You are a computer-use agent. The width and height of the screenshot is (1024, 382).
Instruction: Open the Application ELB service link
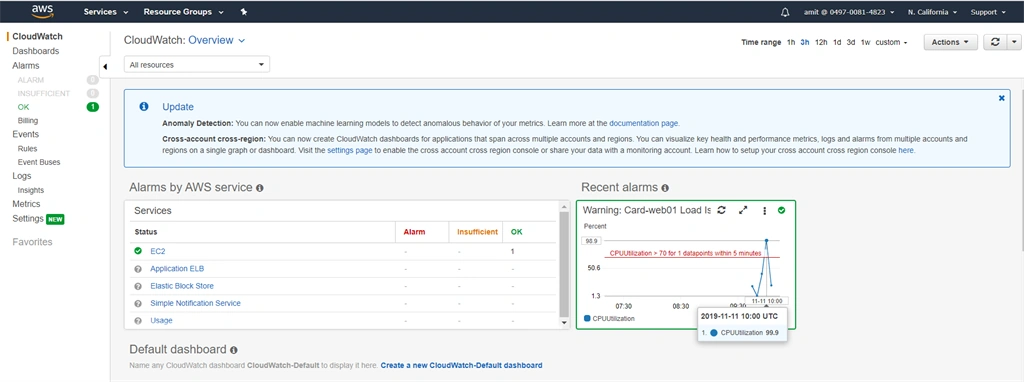coord(178,268)
